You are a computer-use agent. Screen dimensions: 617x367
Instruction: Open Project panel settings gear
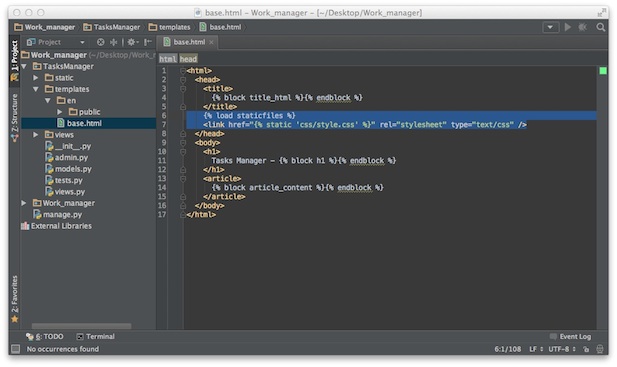tap(133, 42)
